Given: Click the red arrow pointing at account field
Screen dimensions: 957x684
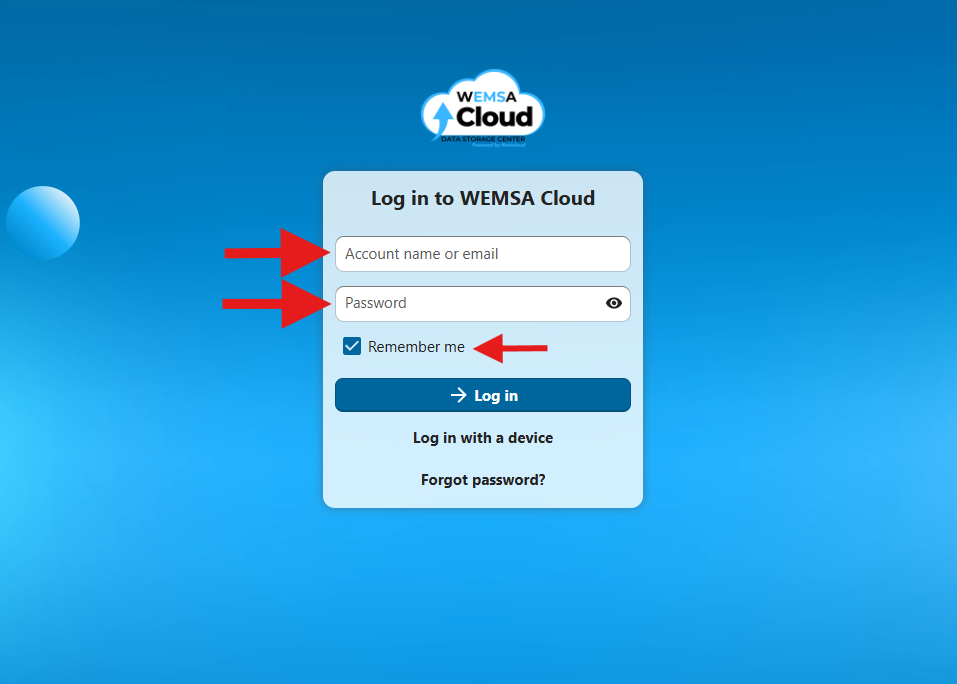Looking at the screenshot, I should pyautogui.click(x=277, y=253).
